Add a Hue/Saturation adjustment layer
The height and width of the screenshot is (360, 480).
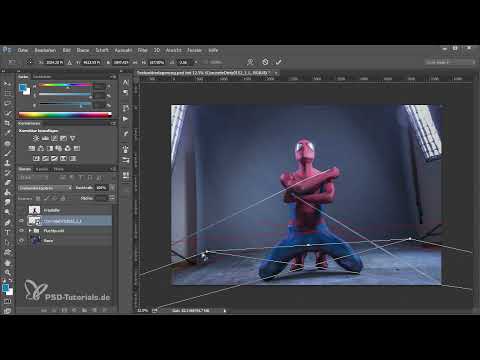pyautogui.click(x=32, y=148)
